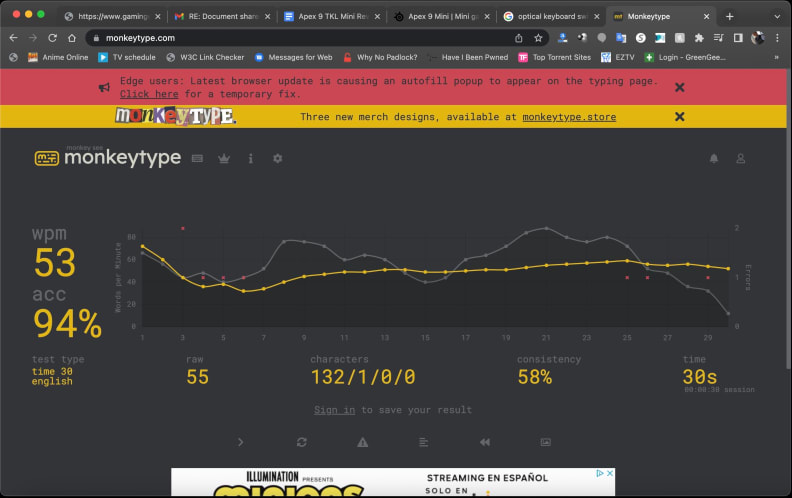Dismiss the yellow merch banner

pyautogui.click(x=680, y=117)
